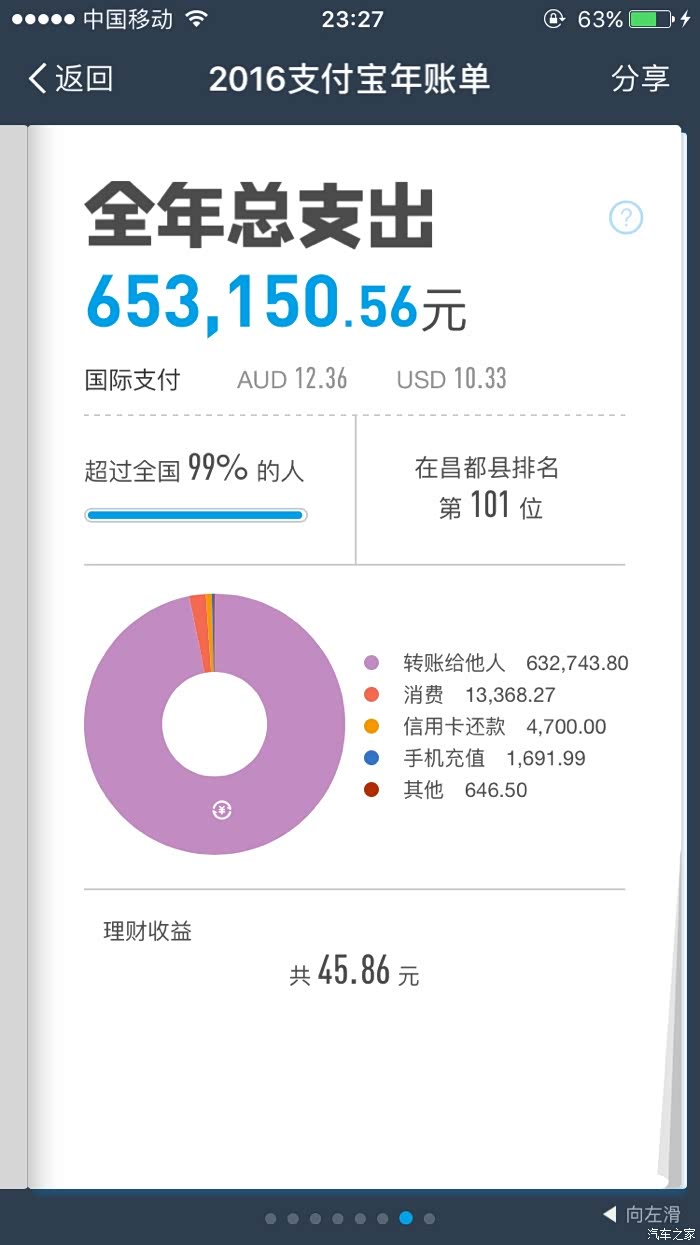Open the question mark help icon

click(x=626, y=217)
